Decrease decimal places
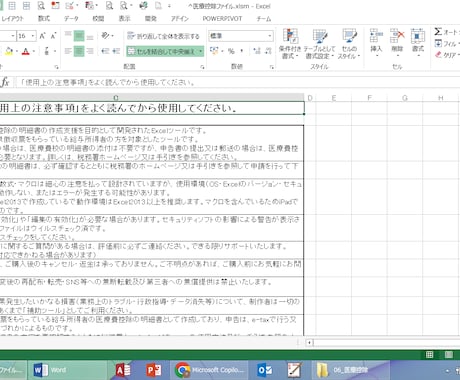This screenshot has width=460, height=380. [268, 51]
